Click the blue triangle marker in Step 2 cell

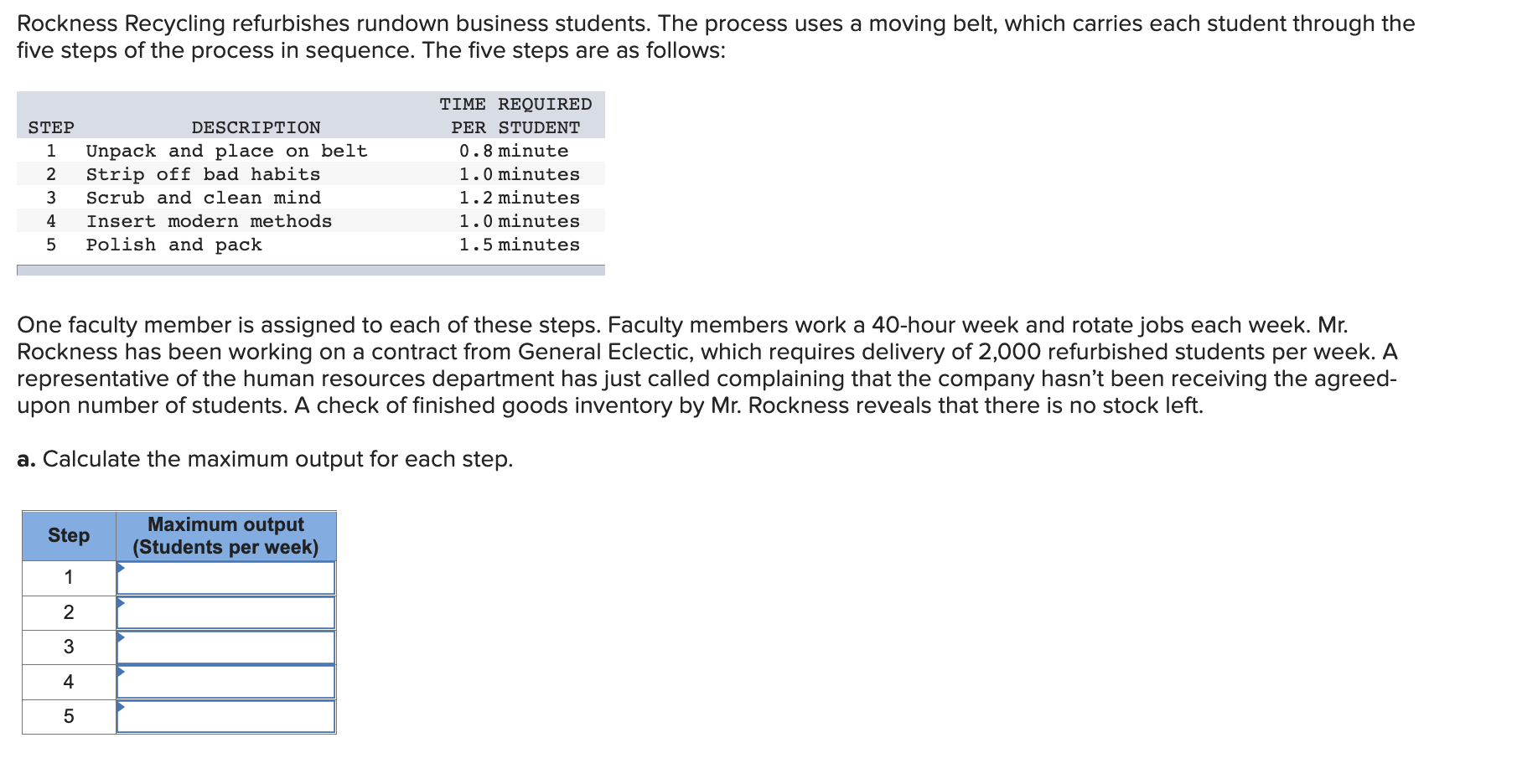(121, 603)
